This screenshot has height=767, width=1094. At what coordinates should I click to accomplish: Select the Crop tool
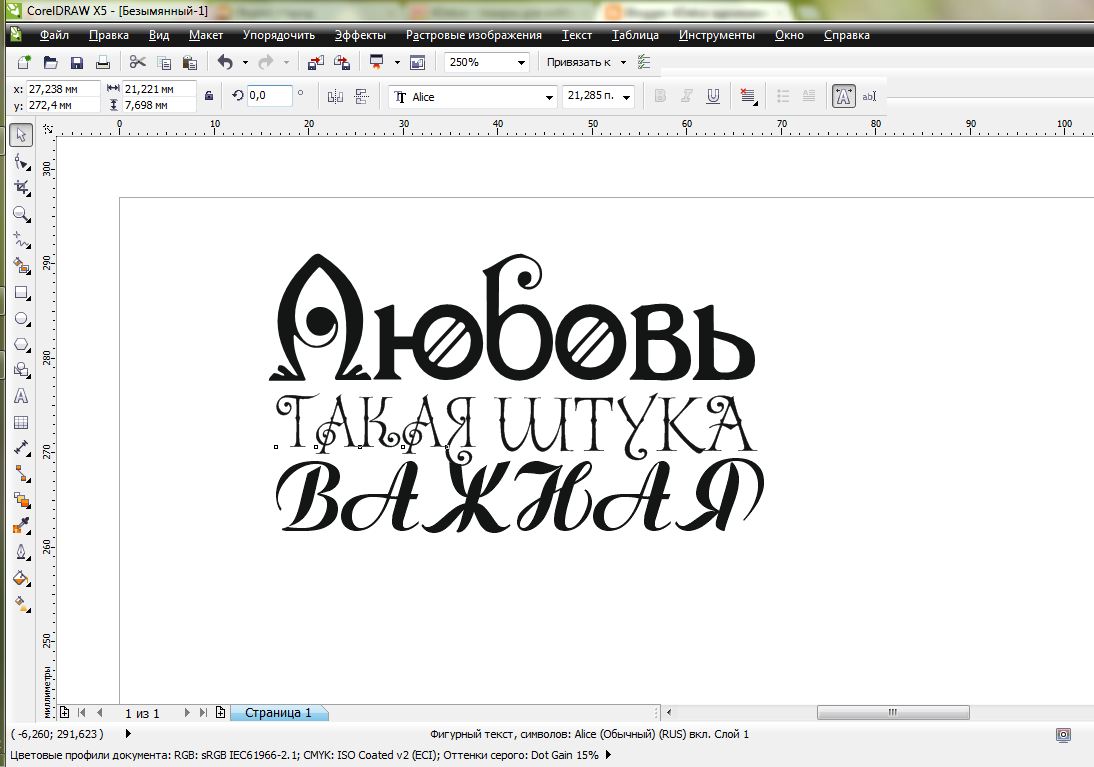pyautogui.click(x=21, y=186)
